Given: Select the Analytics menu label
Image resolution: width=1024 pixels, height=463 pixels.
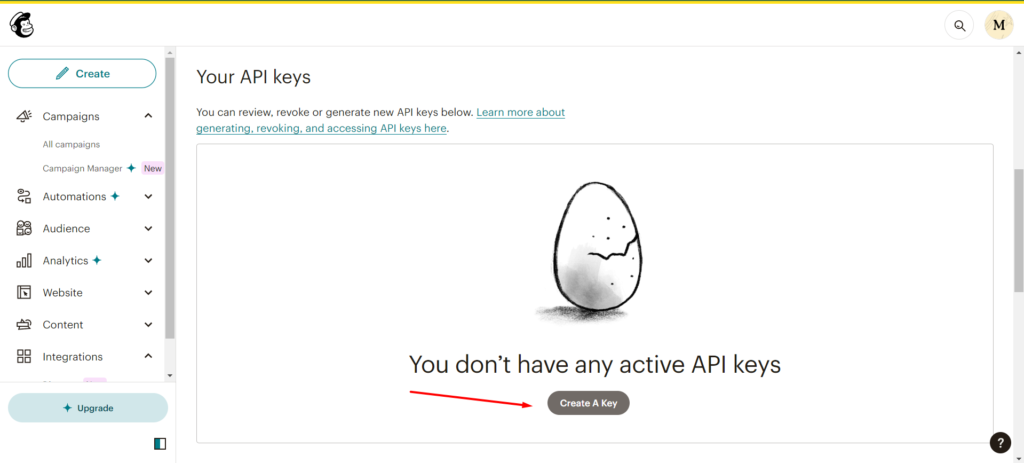Looking at the screenshot, I should click(65, 261).
